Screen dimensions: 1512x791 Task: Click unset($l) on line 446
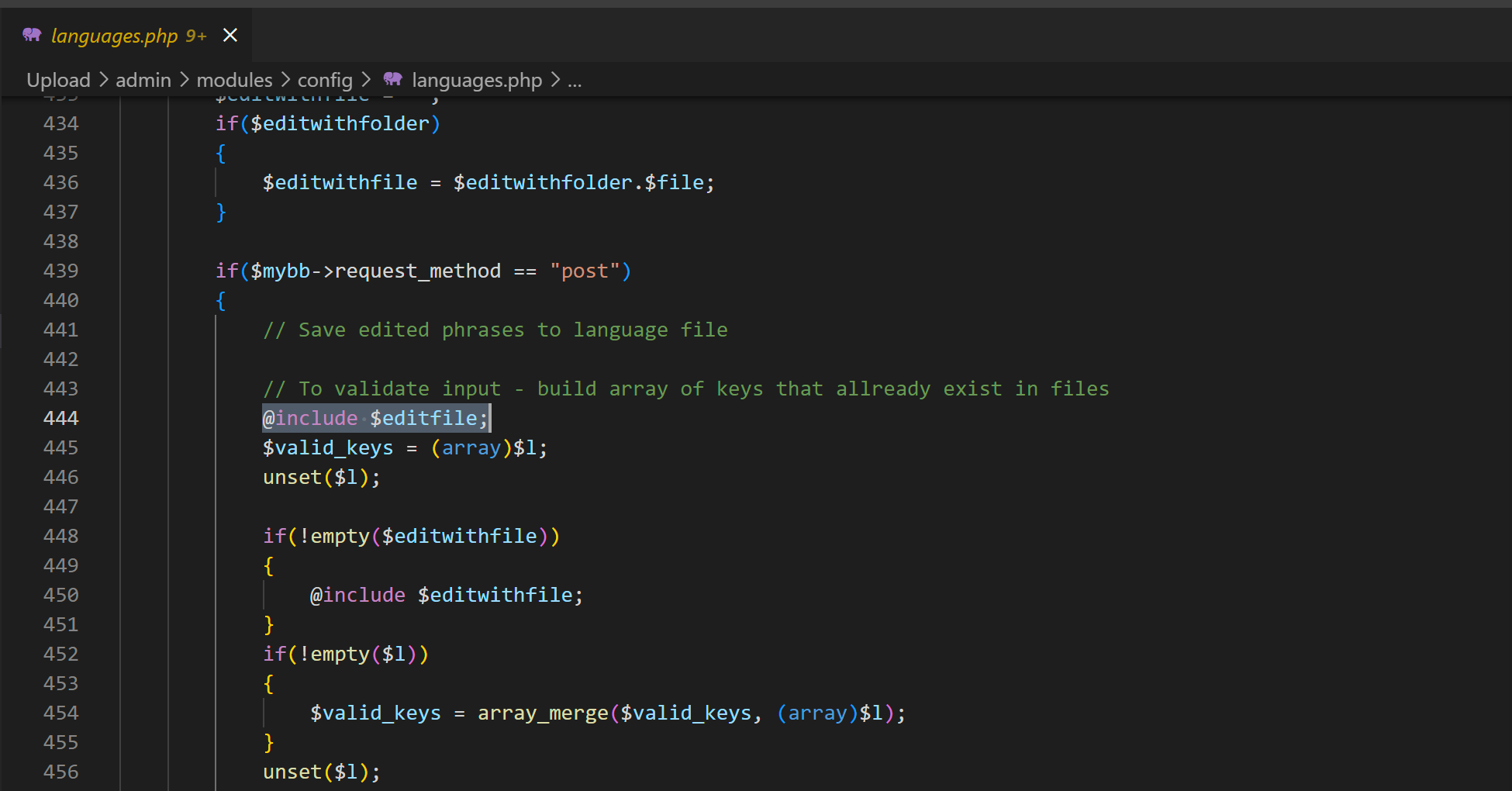(322, 477)
